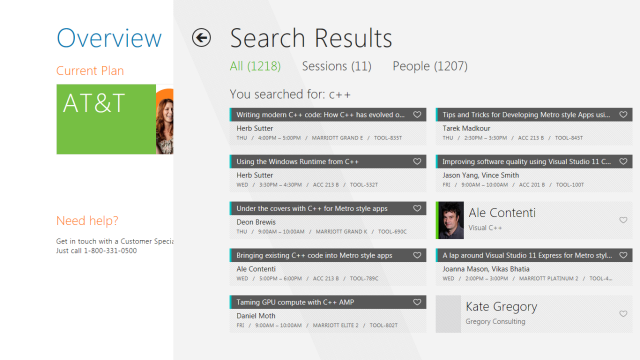Click heart icon next to Kate Gregory
The width and height of the screenshot is (640, 360).
click(623, 314)
